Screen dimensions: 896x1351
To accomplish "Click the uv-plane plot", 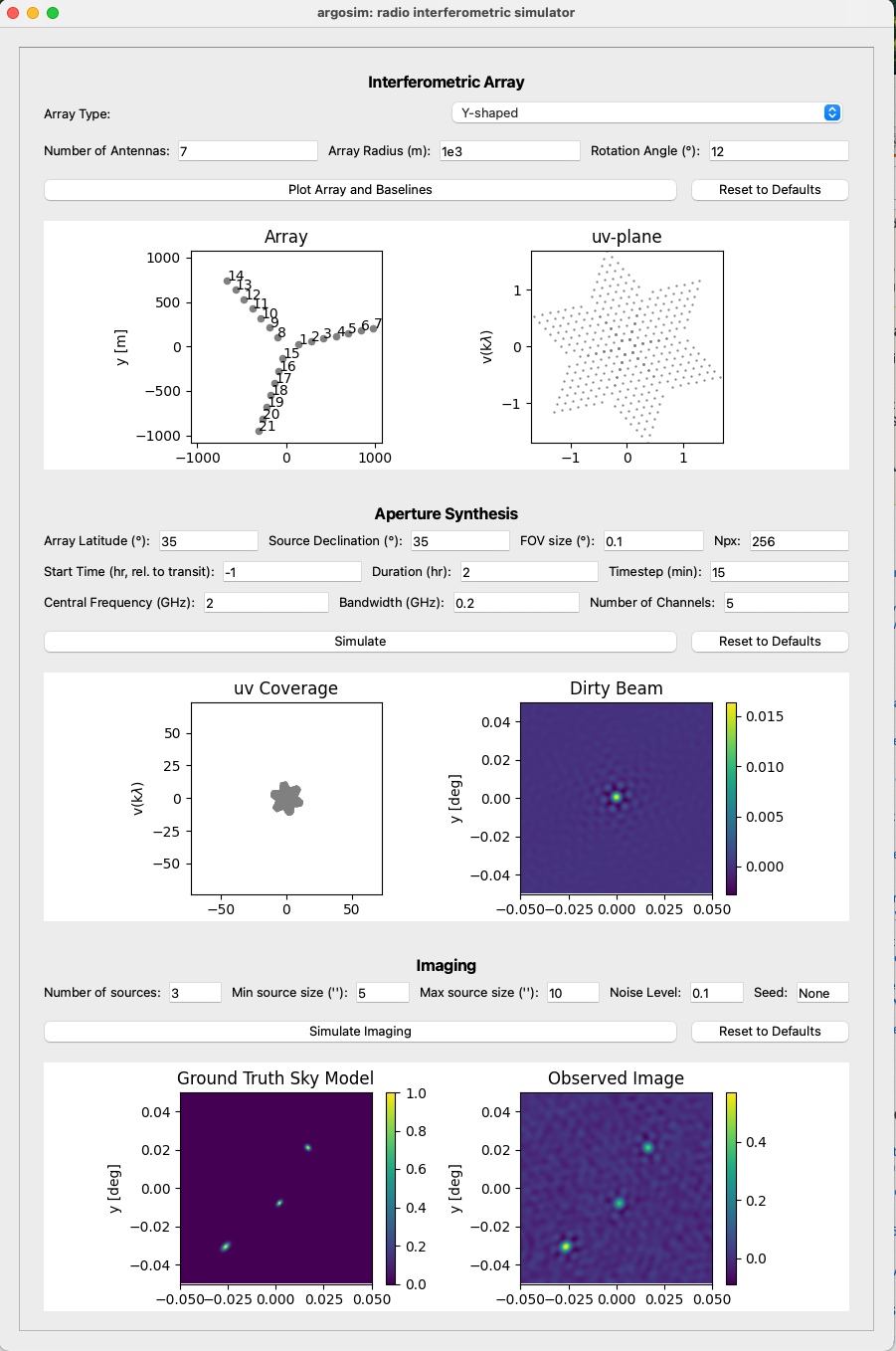I will (x=627, y=346).
